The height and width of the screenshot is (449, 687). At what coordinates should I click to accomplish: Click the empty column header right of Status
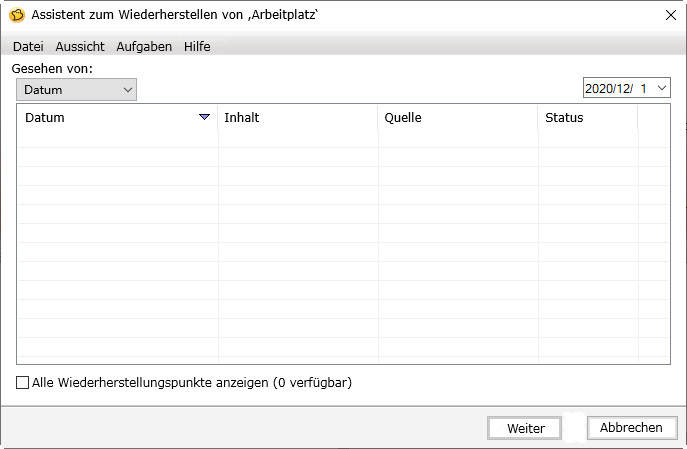653,118
